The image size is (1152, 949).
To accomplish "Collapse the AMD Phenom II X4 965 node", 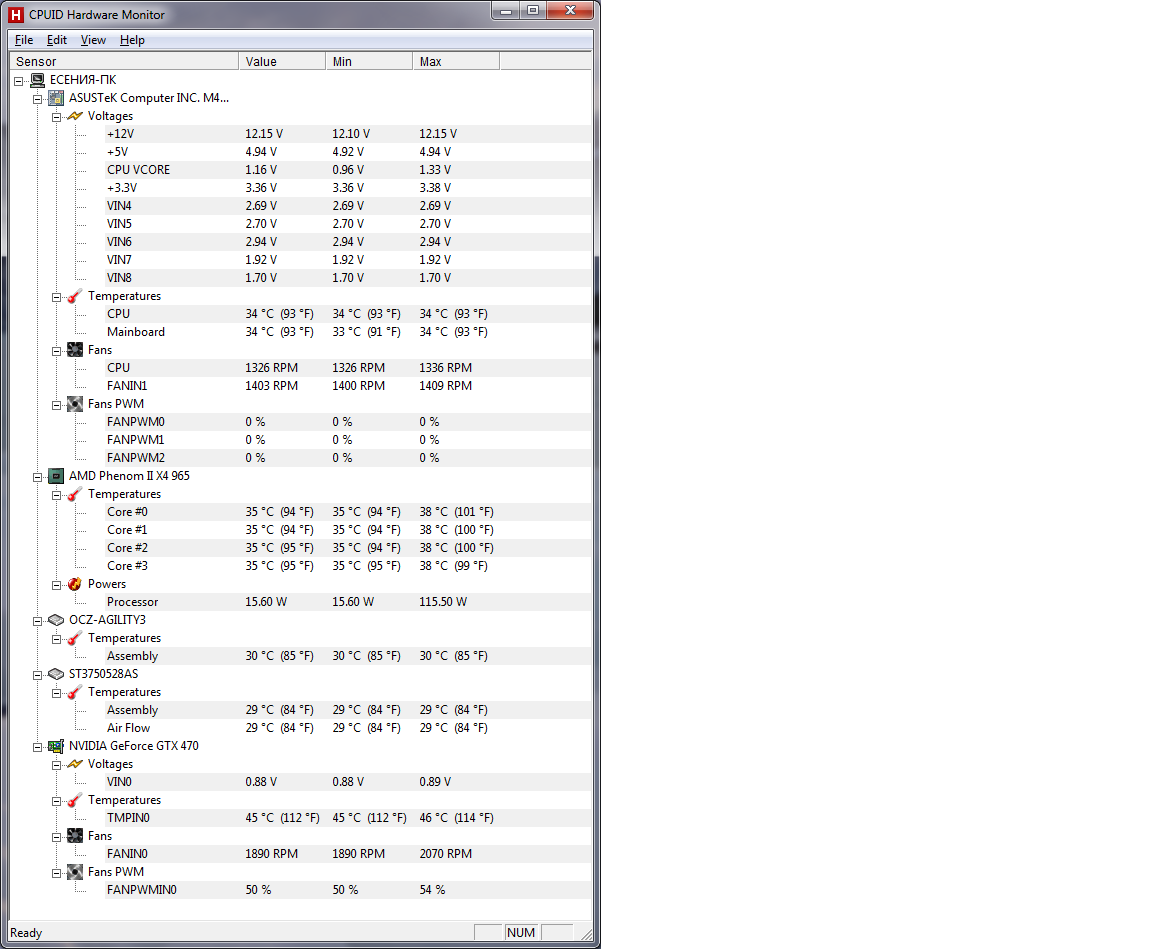I will (37, 477).
